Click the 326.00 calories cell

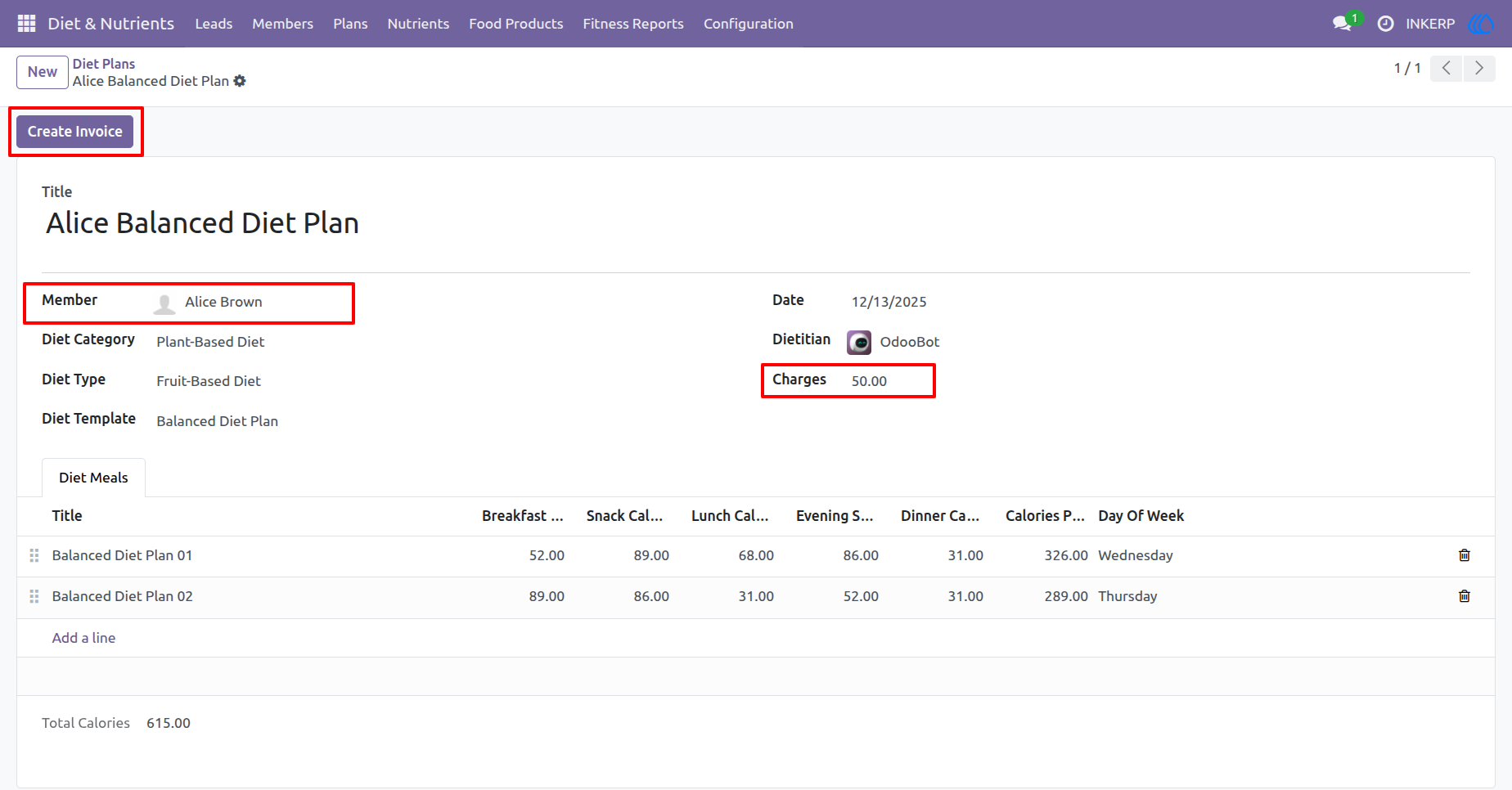[1066, 555]
